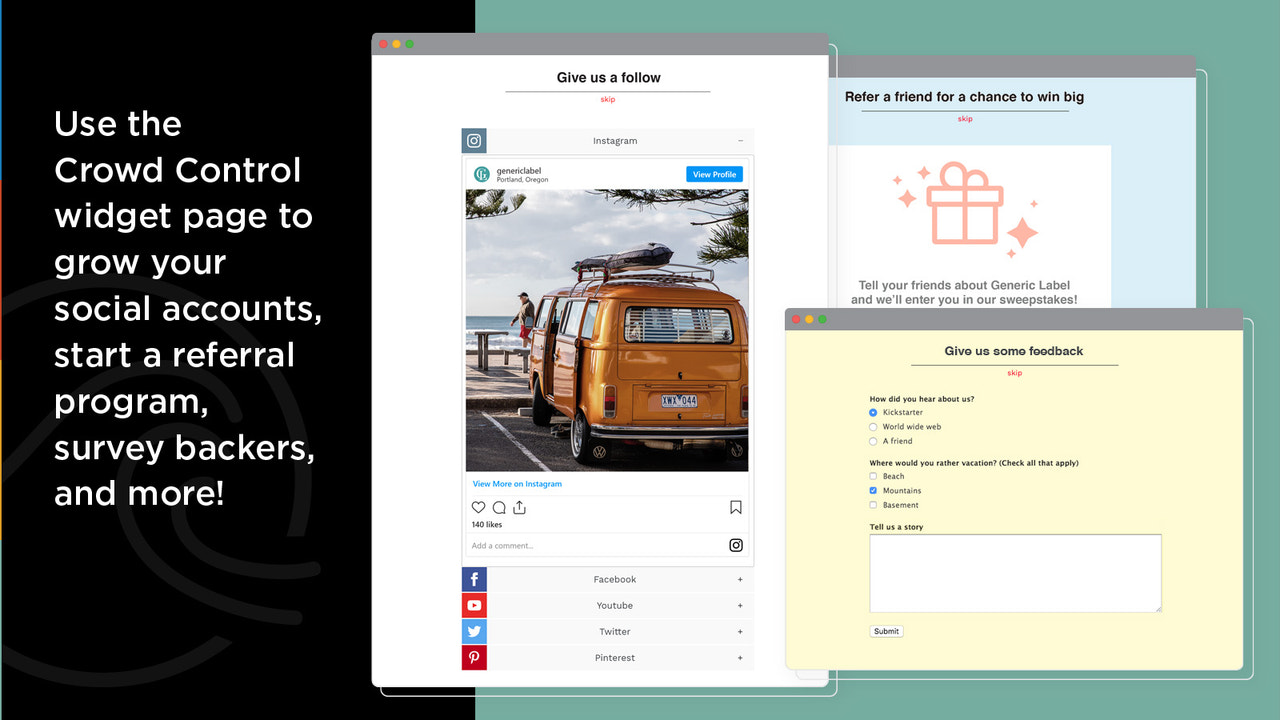Image resolution: width=1280 pixels, height=720 pixels.
Task: Click the Instagram header label
Action: (614, 140)
